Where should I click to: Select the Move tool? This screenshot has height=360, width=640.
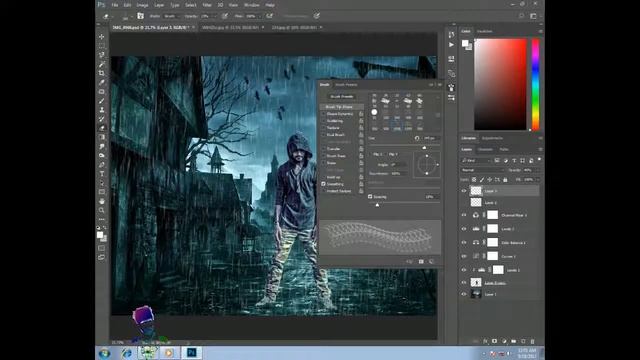pos(102,37)
